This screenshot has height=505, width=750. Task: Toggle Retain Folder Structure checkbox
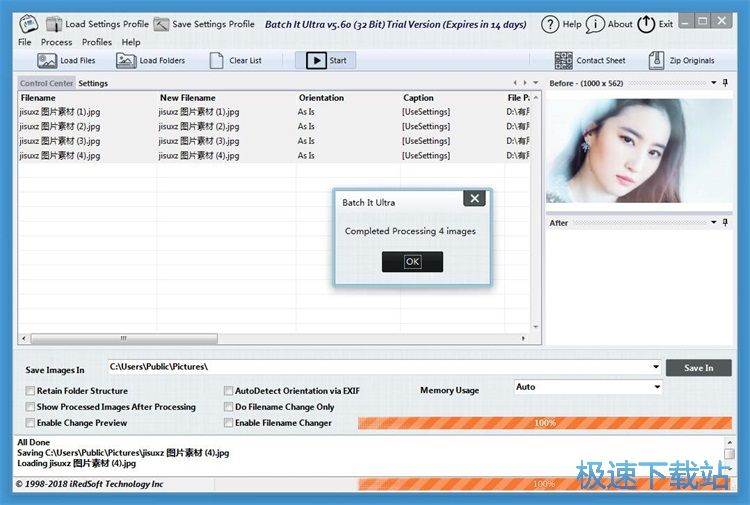(30, 391)
